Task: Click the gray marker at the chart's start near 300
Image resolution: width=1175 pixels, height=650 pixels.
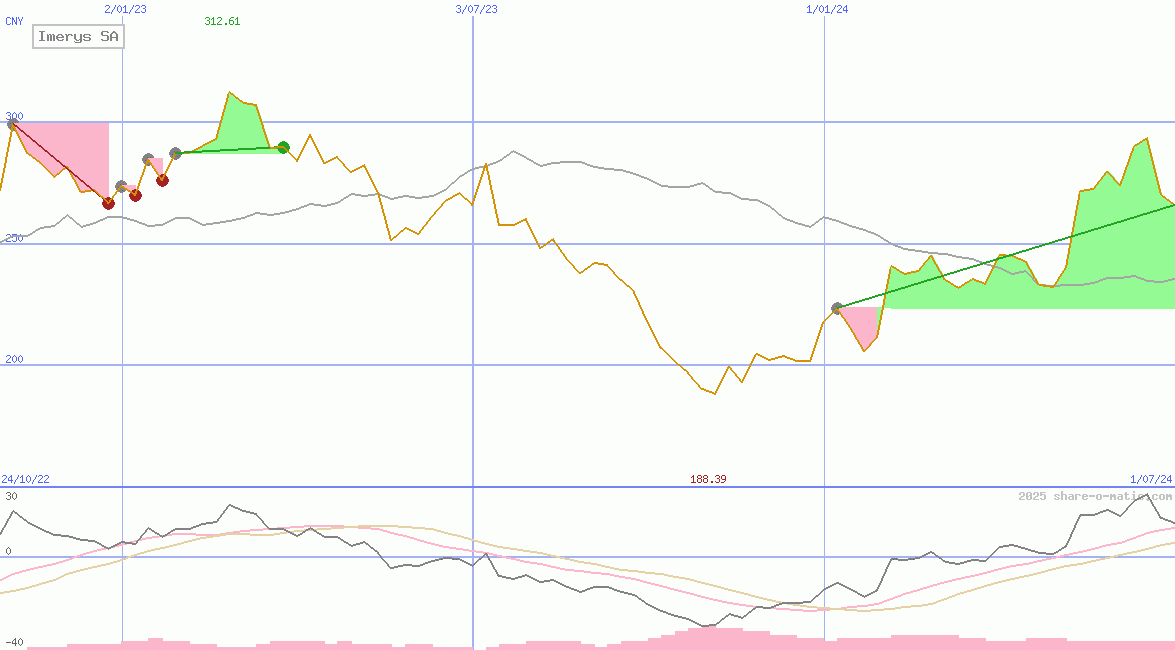Action: pyautogui.click(x=13, y=124)
